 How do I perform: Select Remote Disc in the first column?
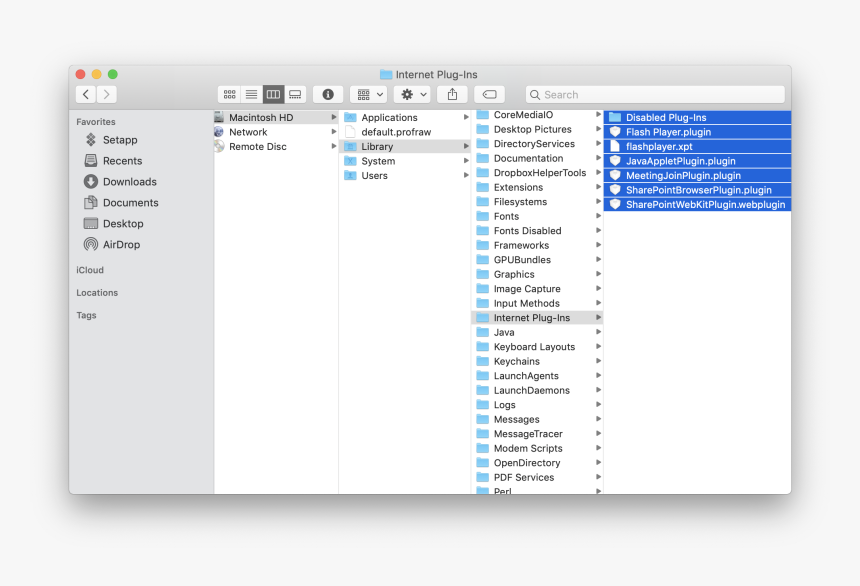[276, 146]
